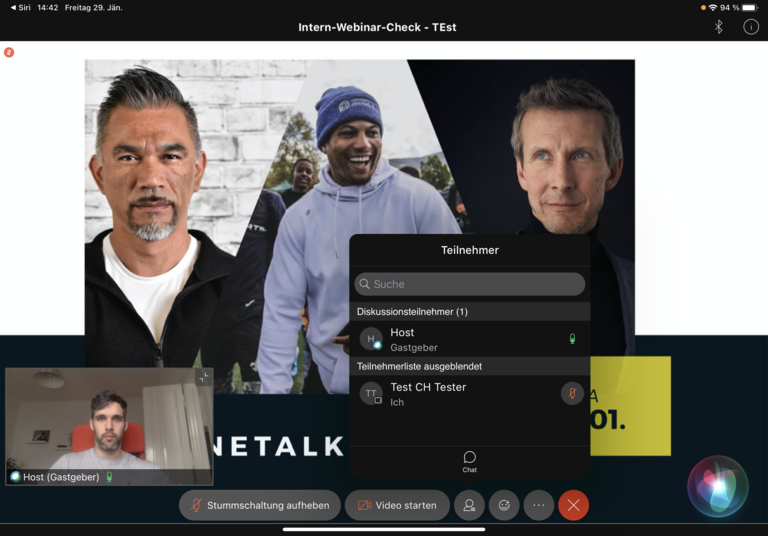The height and width of the screenshot is (536, 768).
Task: Tap Host's green microphone icon in list
Action: tap(572, 339)
